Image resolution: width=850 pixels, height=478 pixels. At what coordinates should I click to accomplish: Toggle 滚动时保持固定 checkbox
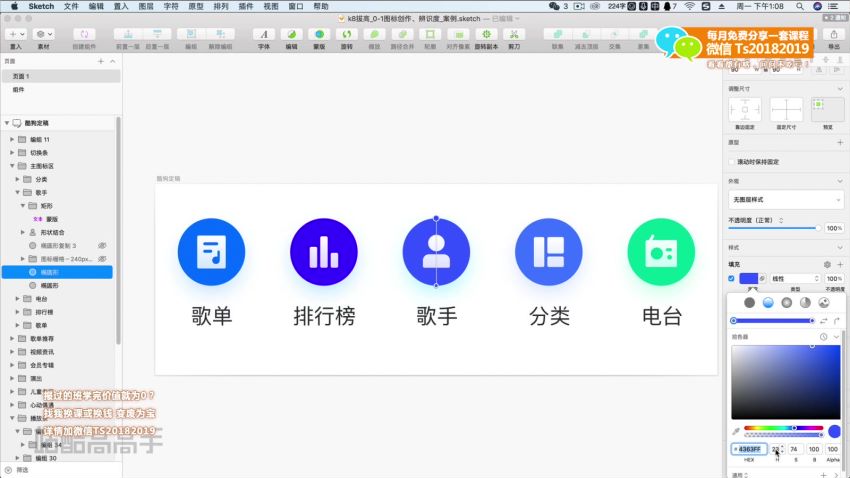[x=732, y=162]
